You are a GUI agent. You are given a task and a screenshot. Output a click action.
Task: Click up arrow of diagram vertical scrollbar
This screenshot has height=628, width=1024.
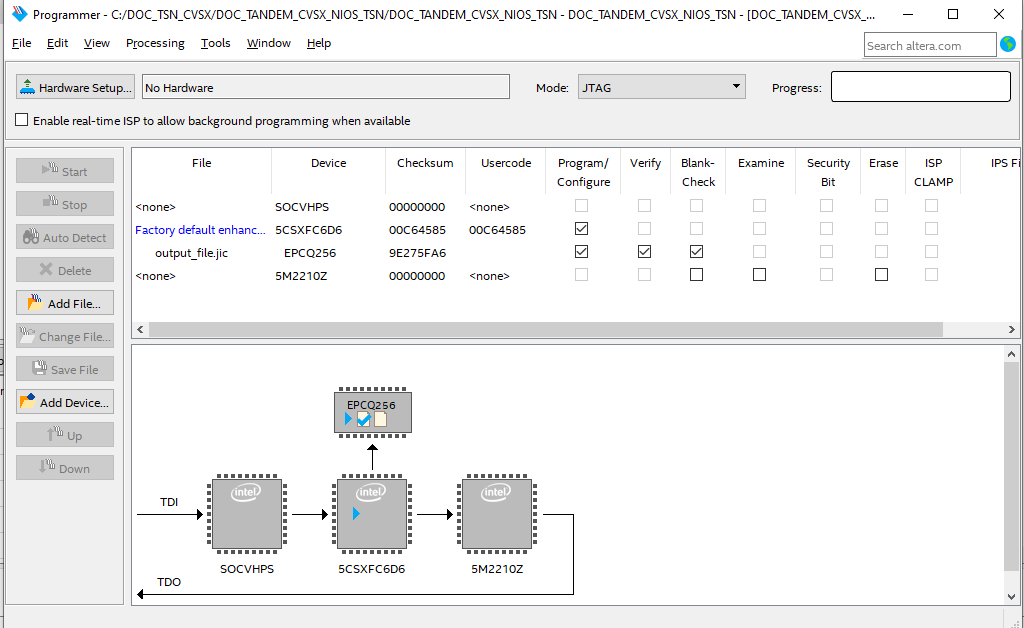1011,354
